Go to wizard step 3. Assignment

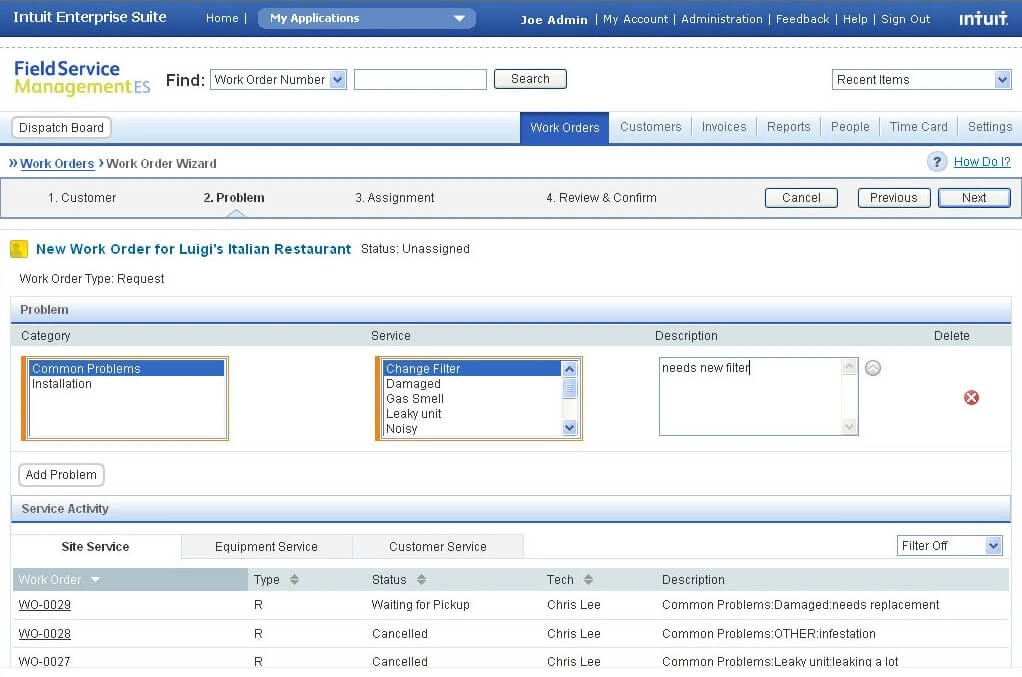(x=395, y=198)
